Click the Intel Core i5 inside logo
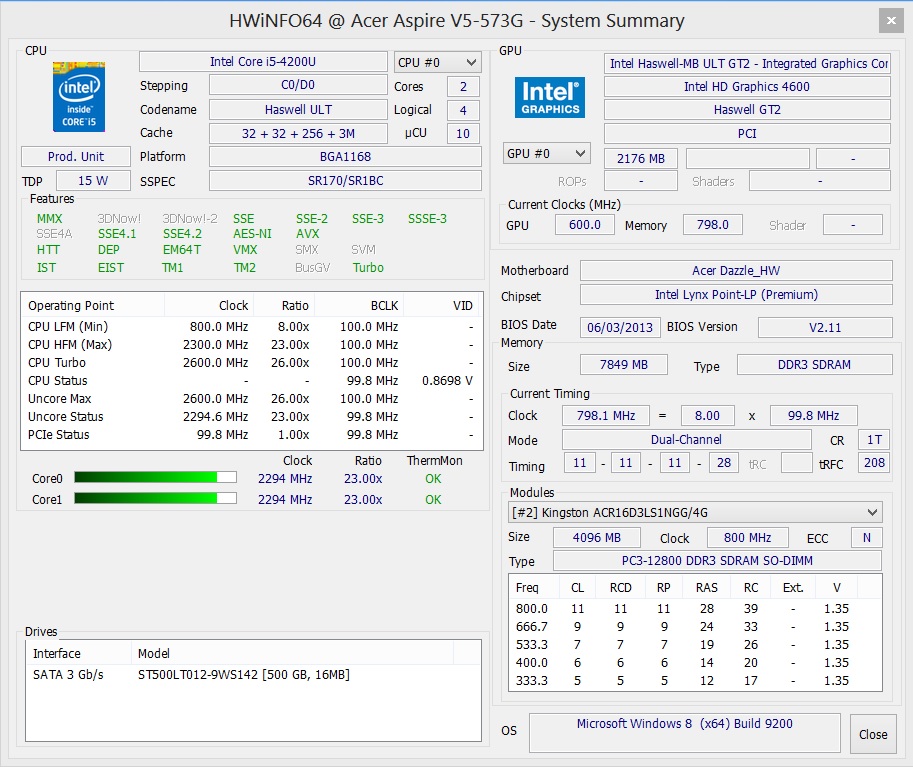The height and width of the screenshot is (767, 913). (79, 96)
